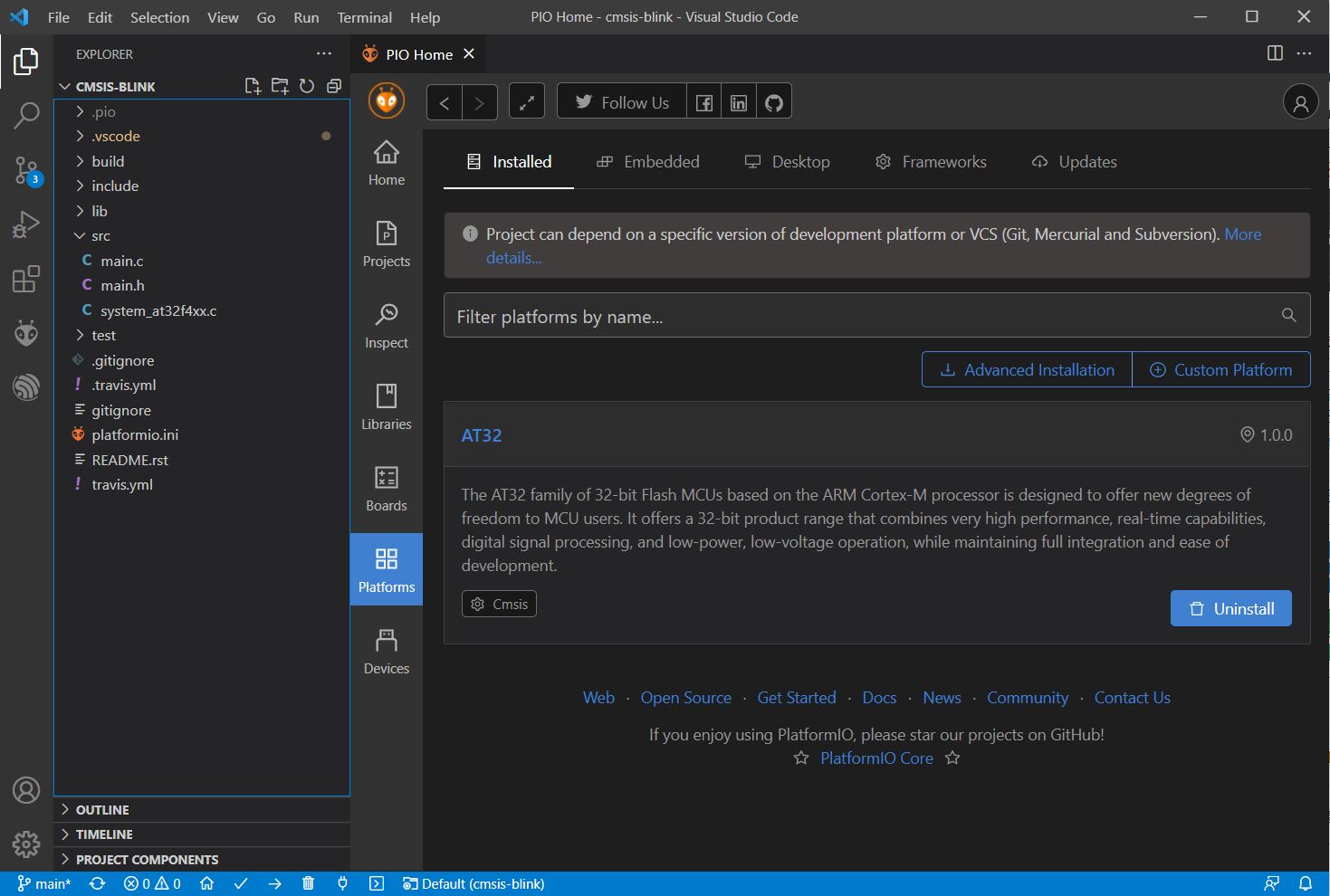Close the PIO Home tab
Viewport: 1330px width, 896px height.
pyautogui.click(x=469, y=54)
